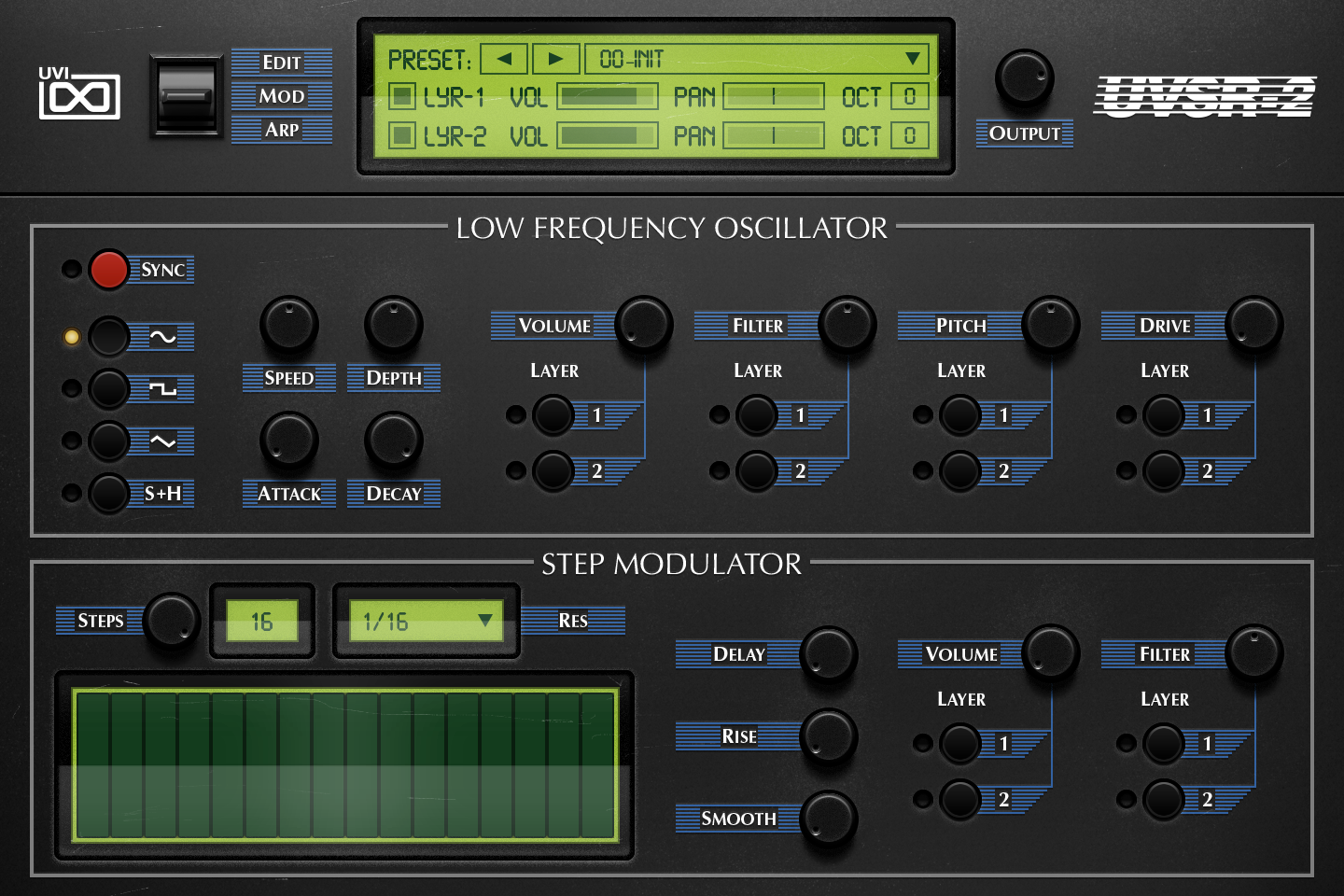Open the 1/16 resolution dropdown
This screenshot has width=1344, height=896.
coord(426,622)
